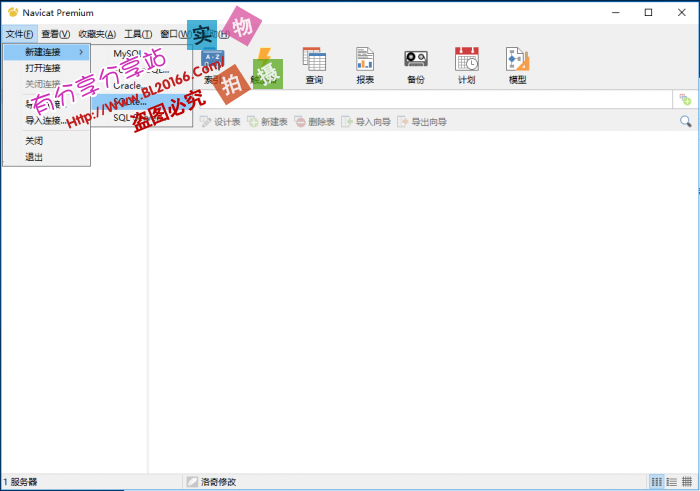Choose 退出 to exit Navicat
Viewport: 700px width, 491px height.
47,157
